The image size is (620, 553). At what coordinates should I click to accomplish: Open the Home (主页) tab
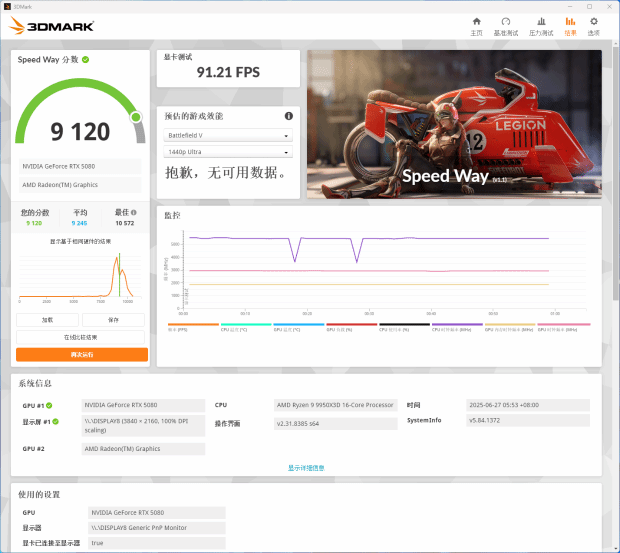point(476,26)
